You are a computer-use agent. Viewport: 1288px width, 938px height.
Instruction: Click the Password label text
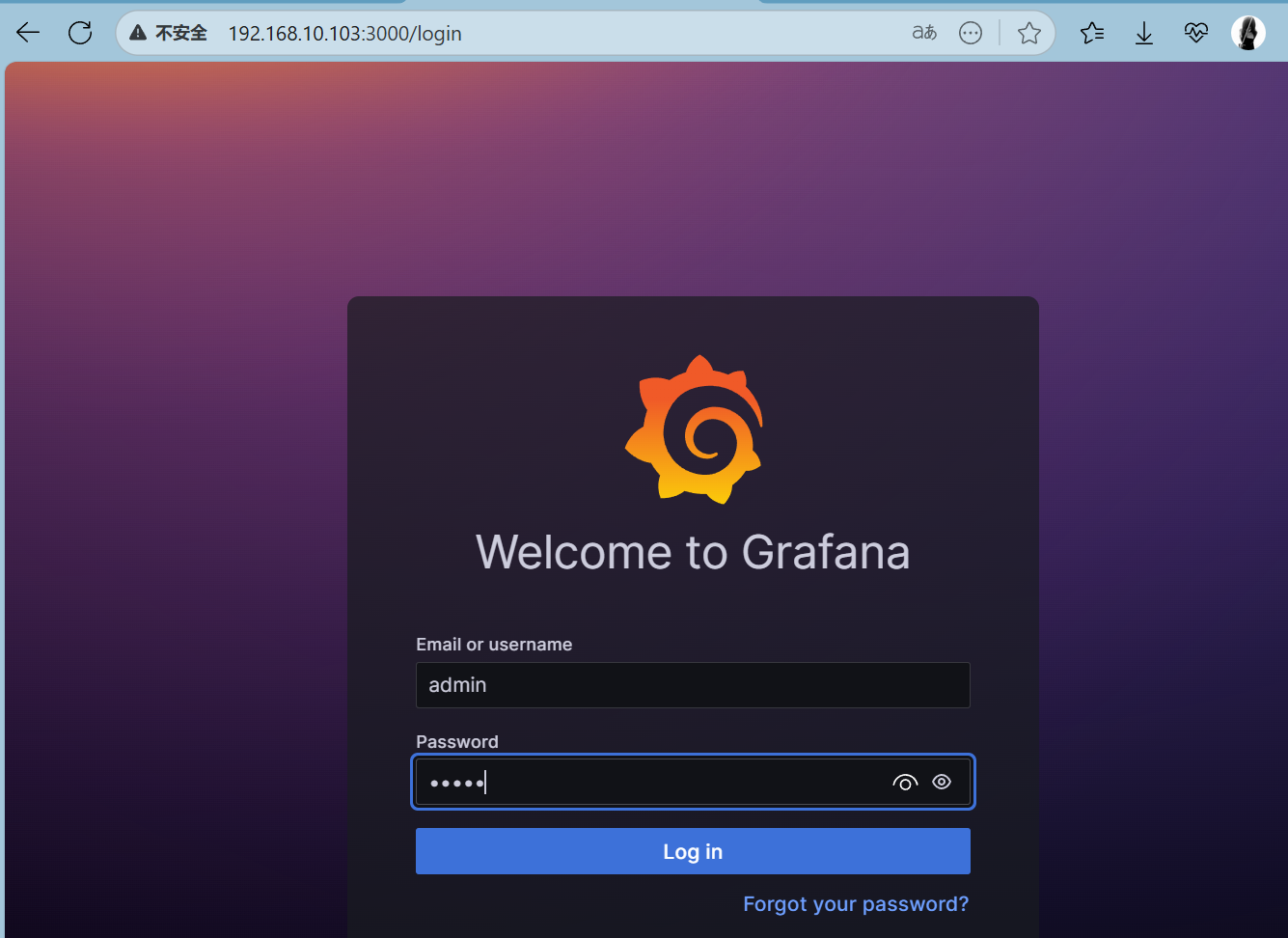[x=457, y=741]
